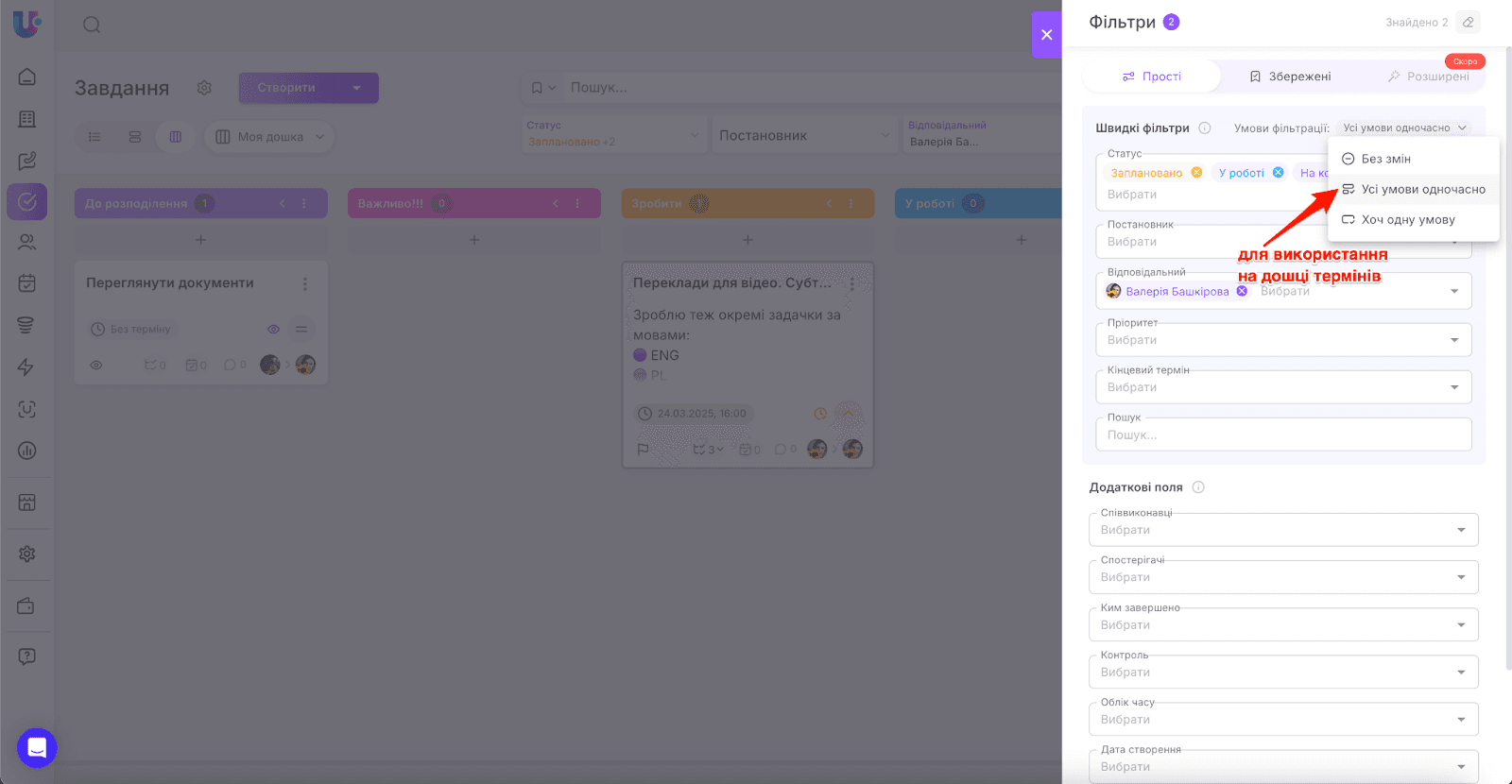This screenshot has width=1512, height=784.
Task: Add a task in the До розподілення column
Action: [x=200, y=240]
